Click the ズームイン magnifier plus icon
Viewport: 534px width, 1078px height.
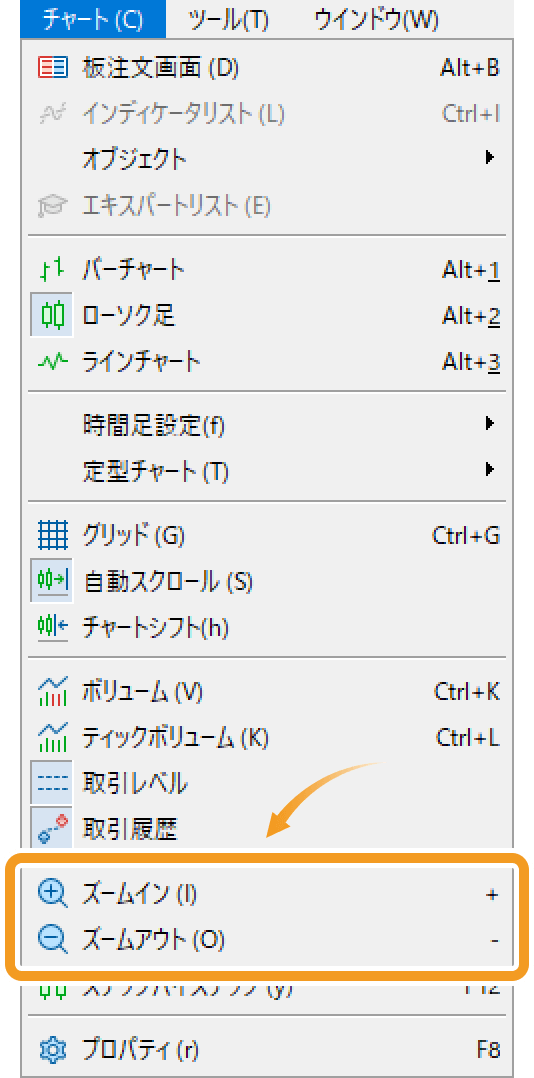pos(52,894)
